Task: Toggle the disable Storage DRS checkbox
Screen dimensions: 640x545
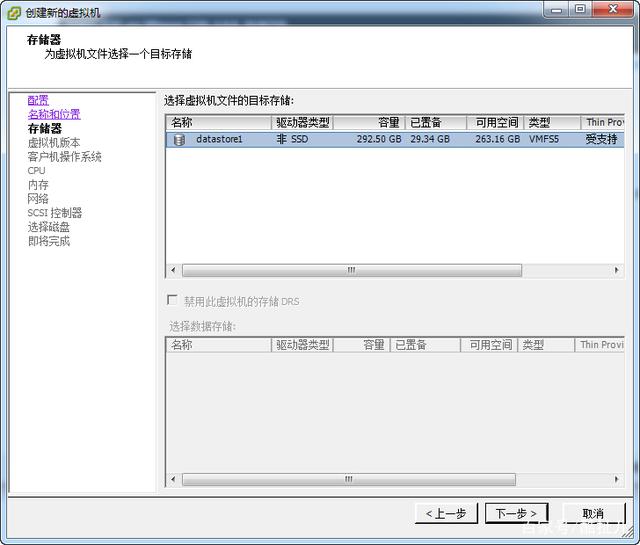Action: (172, 300)
